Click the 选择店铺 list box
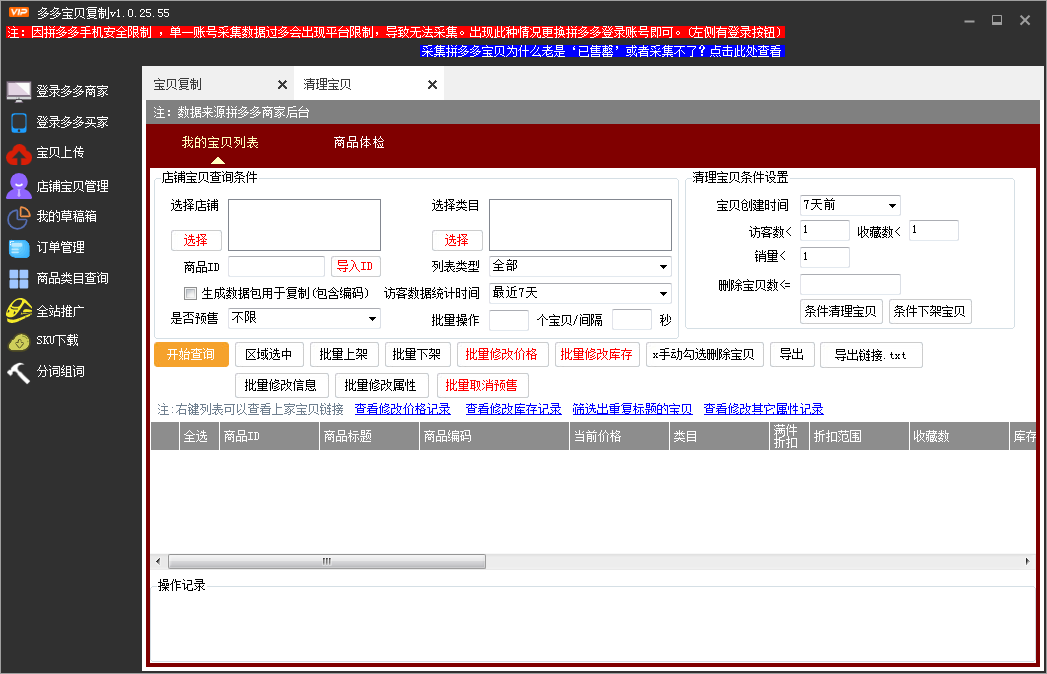Viewport: 1047px width, 674px height. pyautogui.click(x=304, y=225)
